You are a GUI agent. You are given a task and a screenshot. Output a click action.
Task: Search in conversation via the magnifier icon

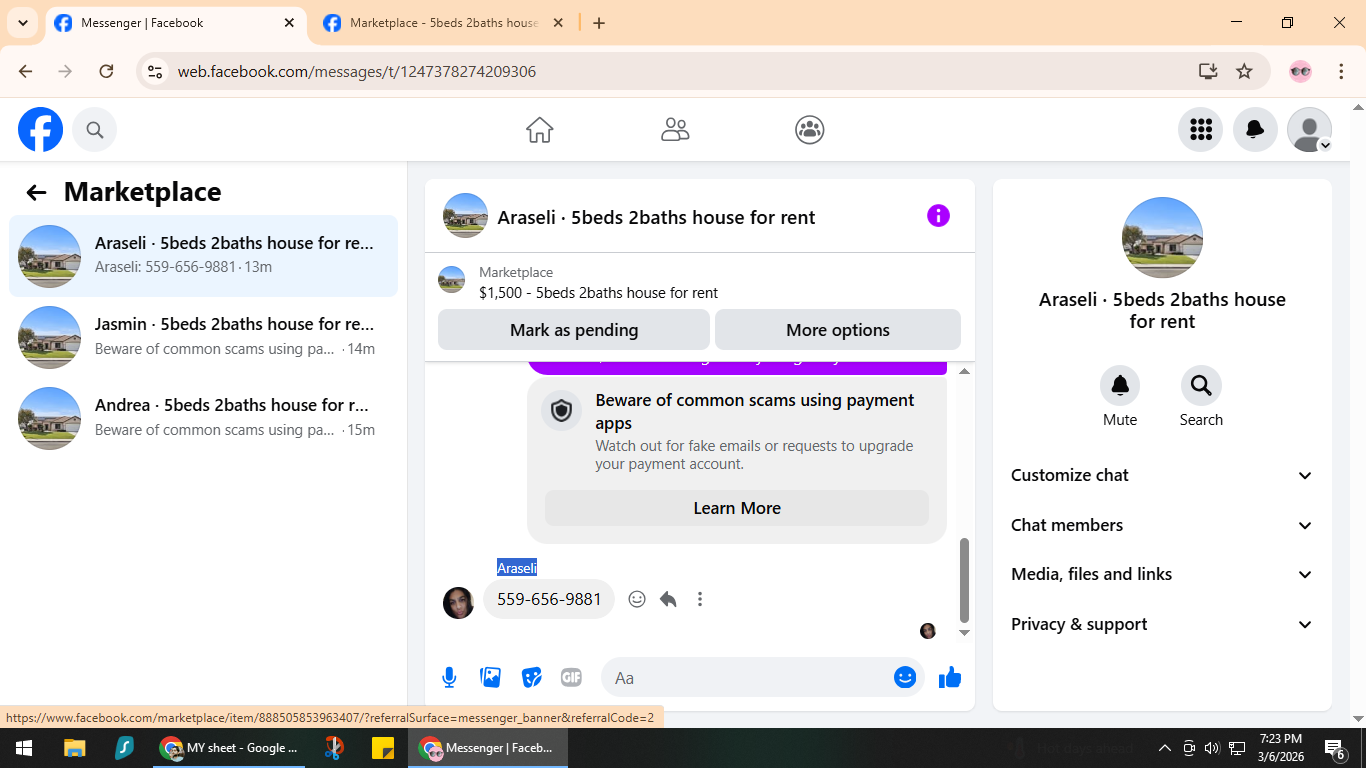pyautogui.click(x=1201, y=386)
